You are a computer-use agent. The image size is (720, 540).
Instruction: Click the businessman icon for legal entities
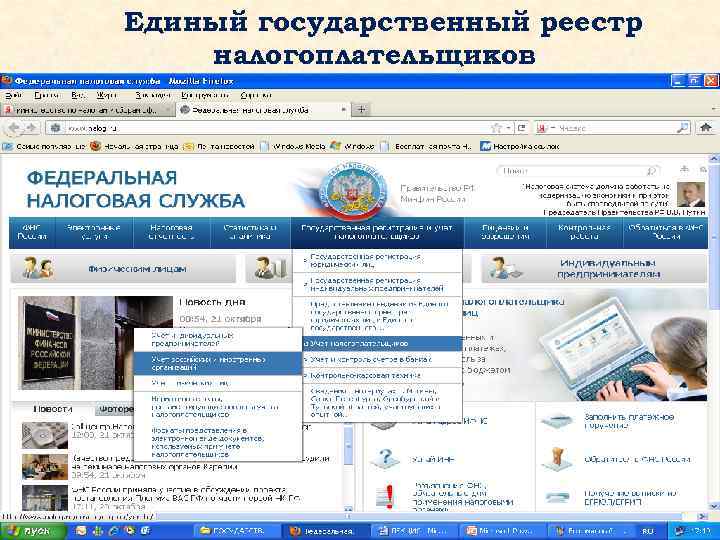click(270, 268)
